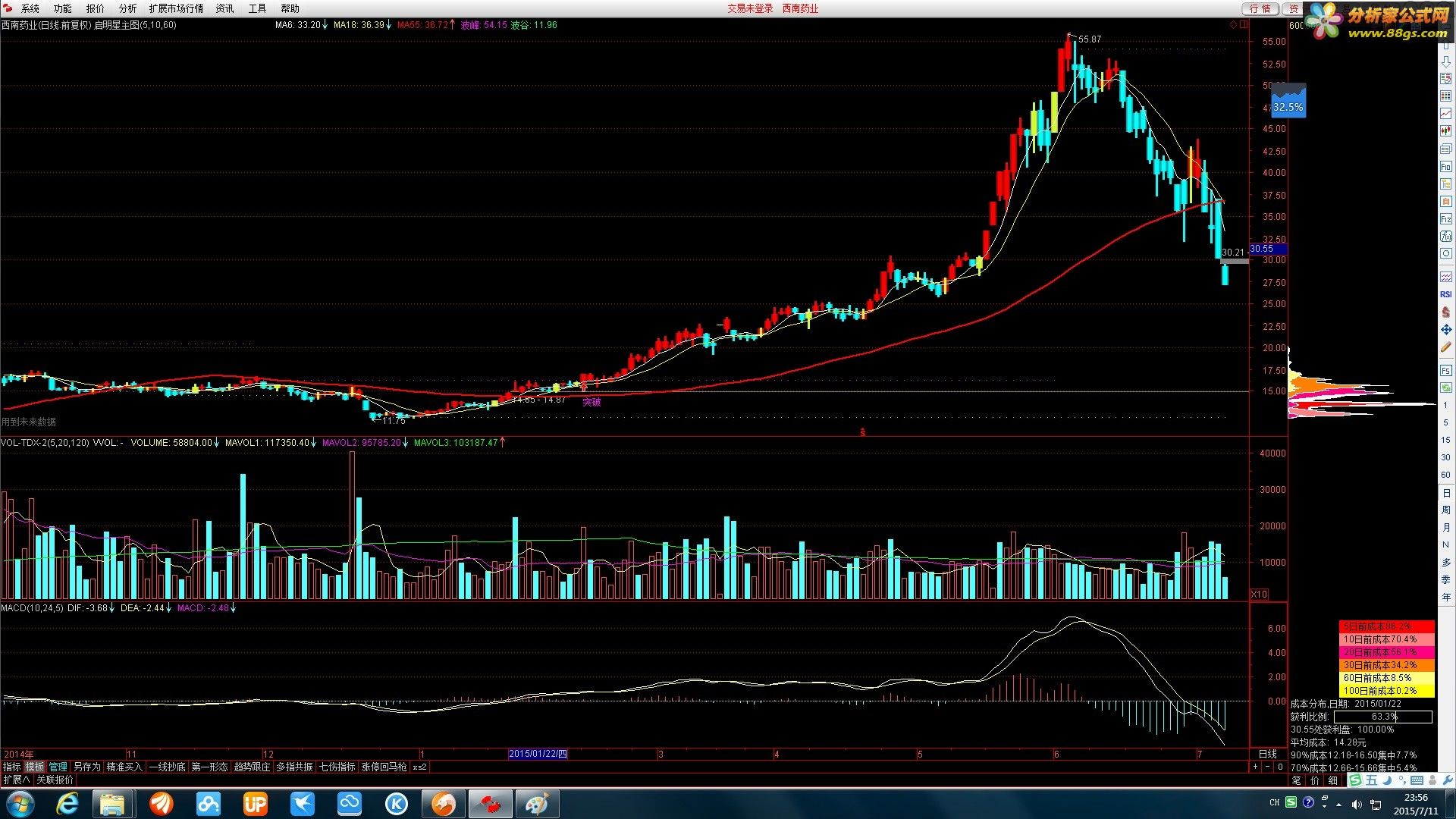The height and width of the screenshot is (819, 1456).
Task: Open the F10 company info icon
Action: [1445, 167]
